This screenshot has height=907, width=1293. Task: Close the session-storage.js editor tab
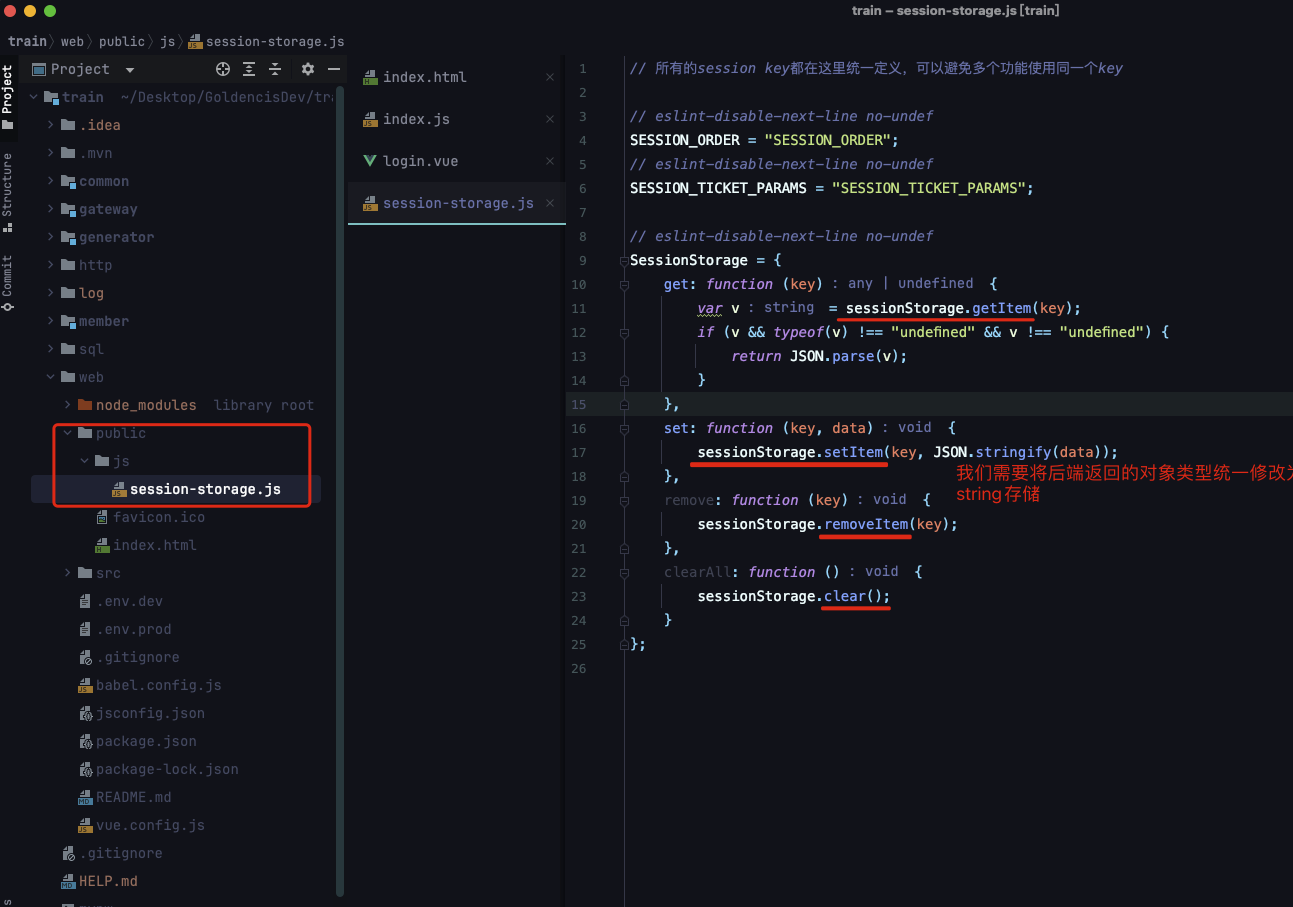click(549, 203)
